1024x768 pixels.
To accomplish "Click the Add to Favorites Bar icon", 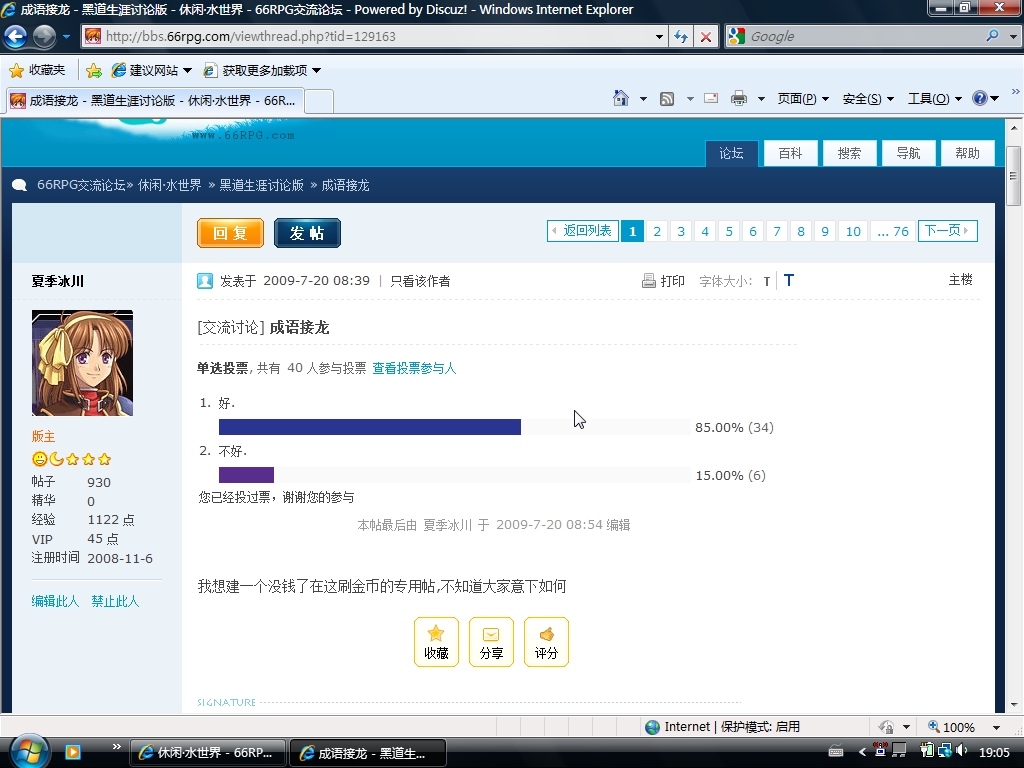I will (94, 70).
